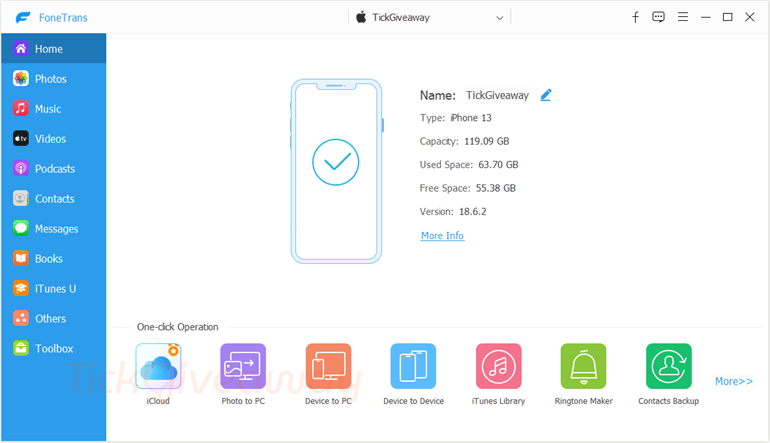
Task: Click the Others icon in sidebar
Action: tap(21, 318)
